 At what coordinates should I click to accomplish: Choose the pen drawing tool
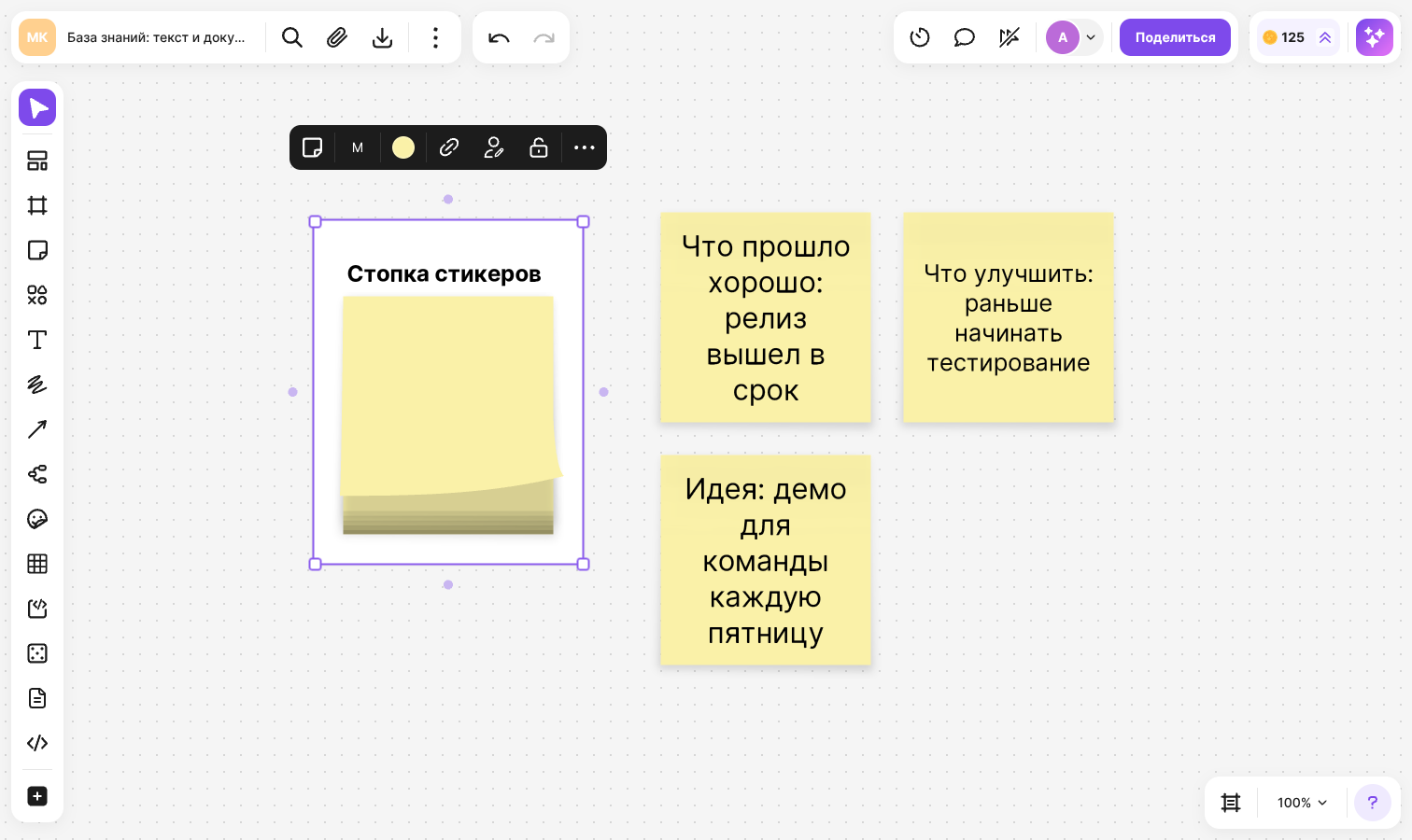(x=37, y=385)
